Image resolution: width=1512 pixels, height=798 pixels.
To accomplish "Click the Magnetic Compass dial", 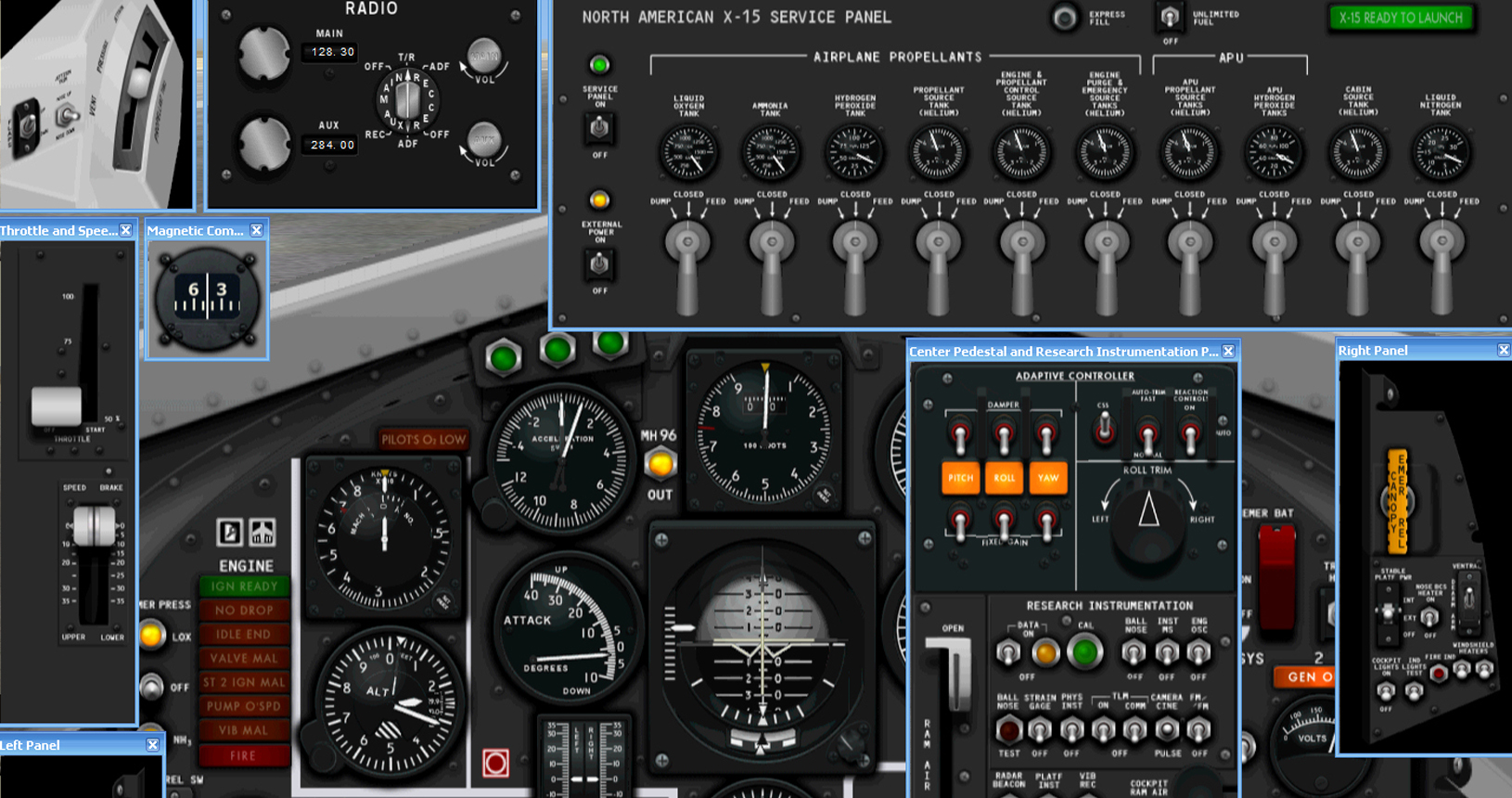I will [x=207, y=299].
